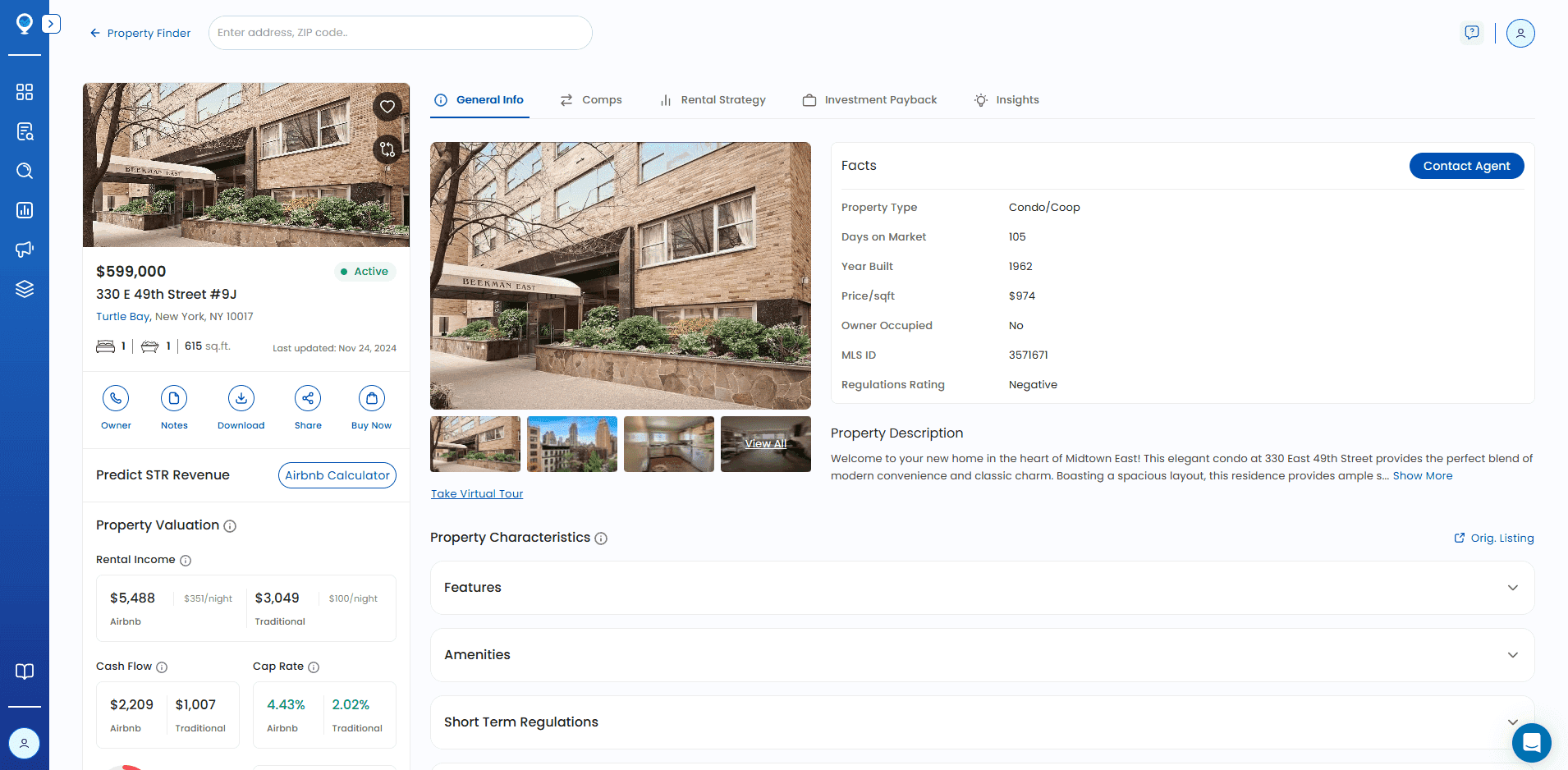Click the Contact Agent button
The width and height of the screenshot is (1568, 770).
point(1466,166)
